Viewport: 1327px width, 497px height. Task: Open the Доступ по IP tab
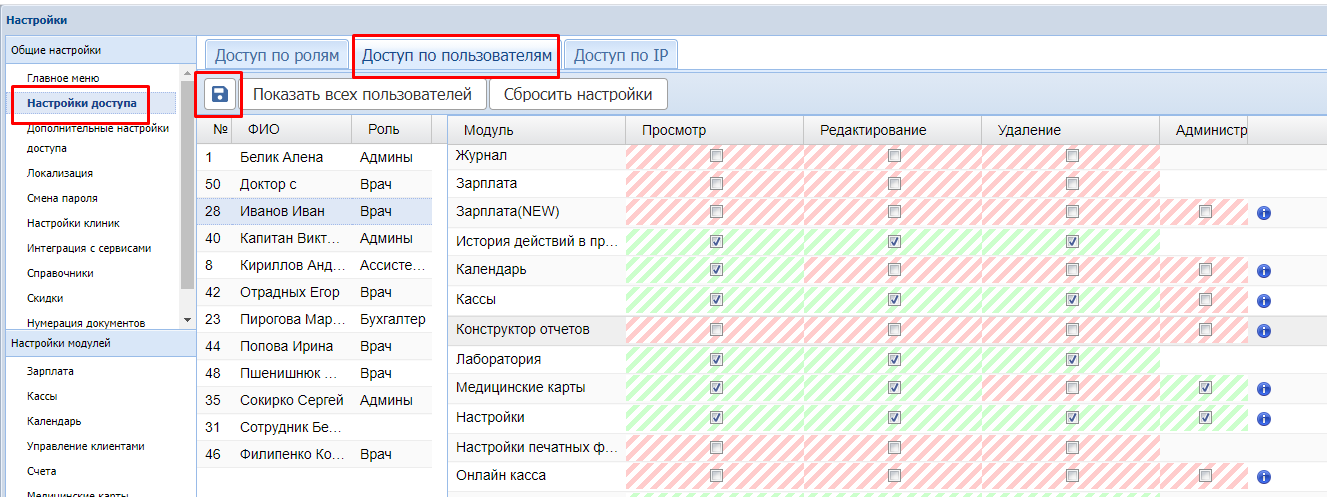(x=620, y=56)
